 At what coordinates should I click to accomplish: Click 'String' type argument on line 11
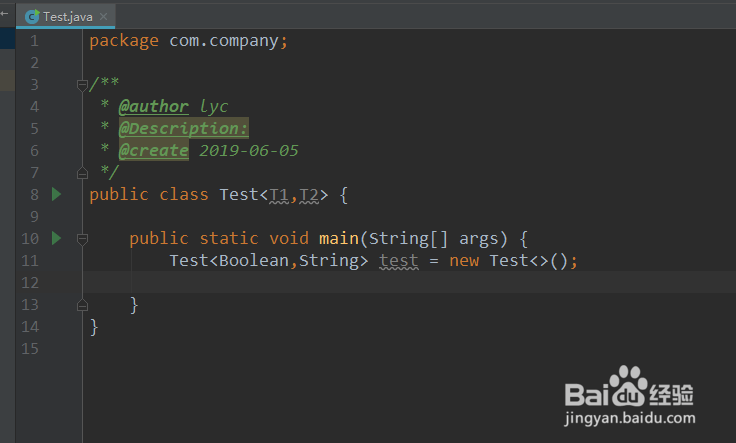(329, 261)
